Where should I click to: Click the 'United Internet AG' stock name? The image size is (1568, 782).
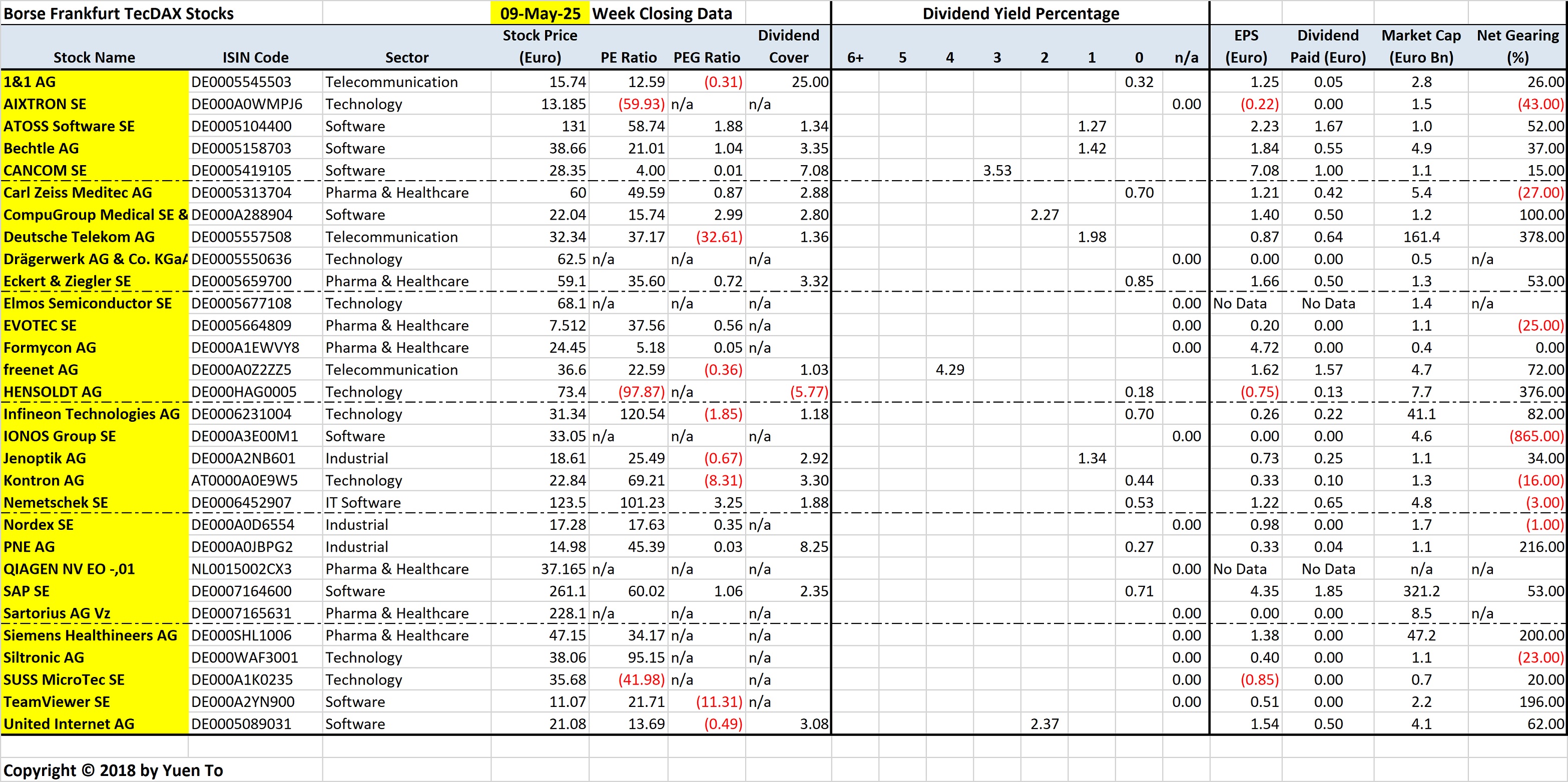point(95,723)
